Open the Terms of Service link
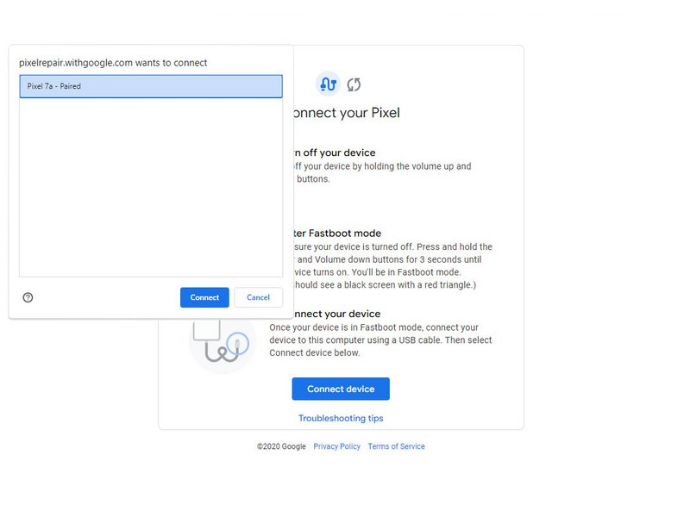Viewport: 690px width, 517px height. (x=396, y=447)
